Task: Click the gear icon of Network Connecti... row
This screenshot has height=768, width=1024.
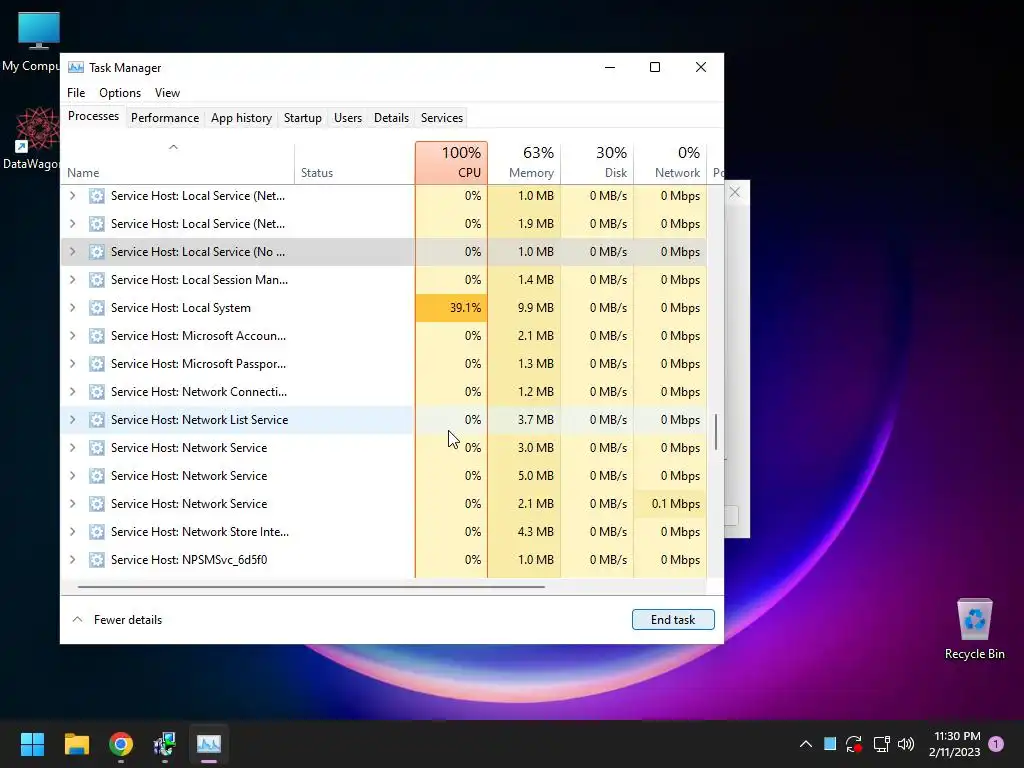Action: coord(97,392)
